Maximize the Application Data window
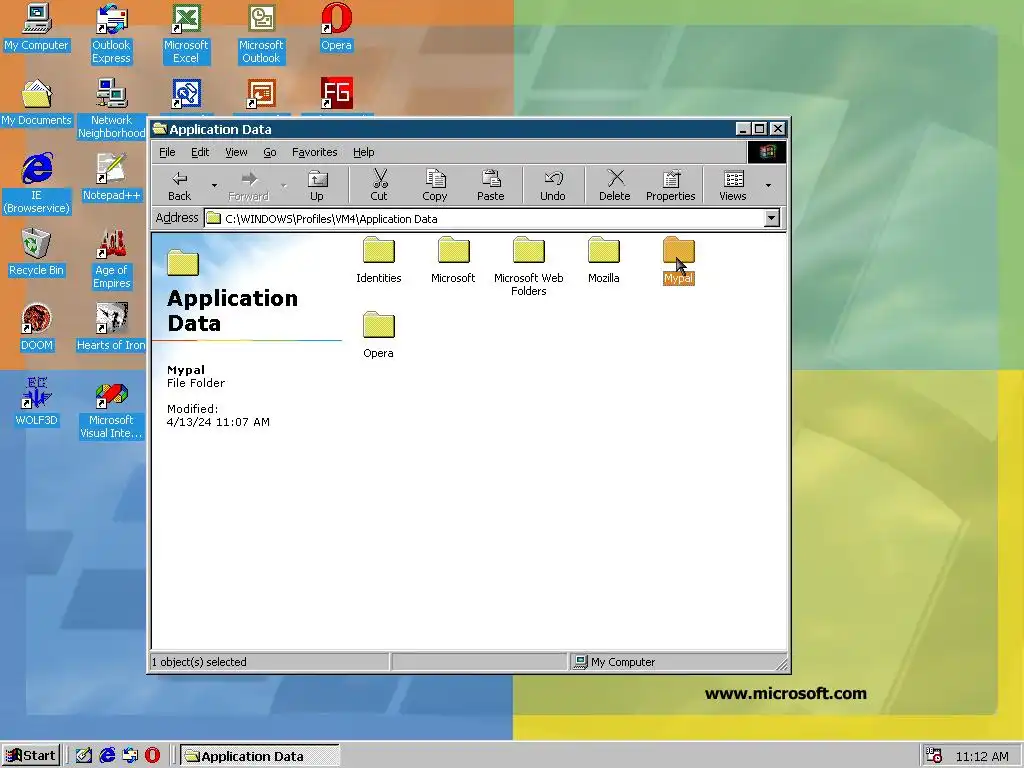The image size is (1024, 768). [x=759, y=129]
